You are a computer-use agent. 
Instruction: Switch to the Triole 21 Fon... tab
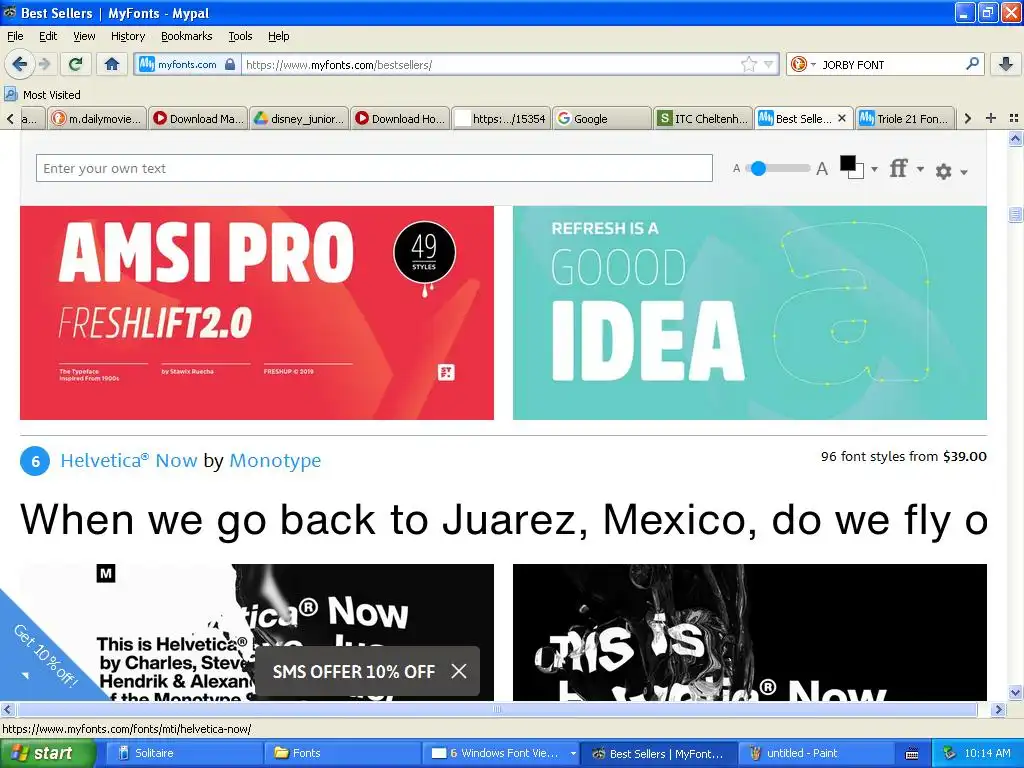pyautogui.click(x=905, y=118)
